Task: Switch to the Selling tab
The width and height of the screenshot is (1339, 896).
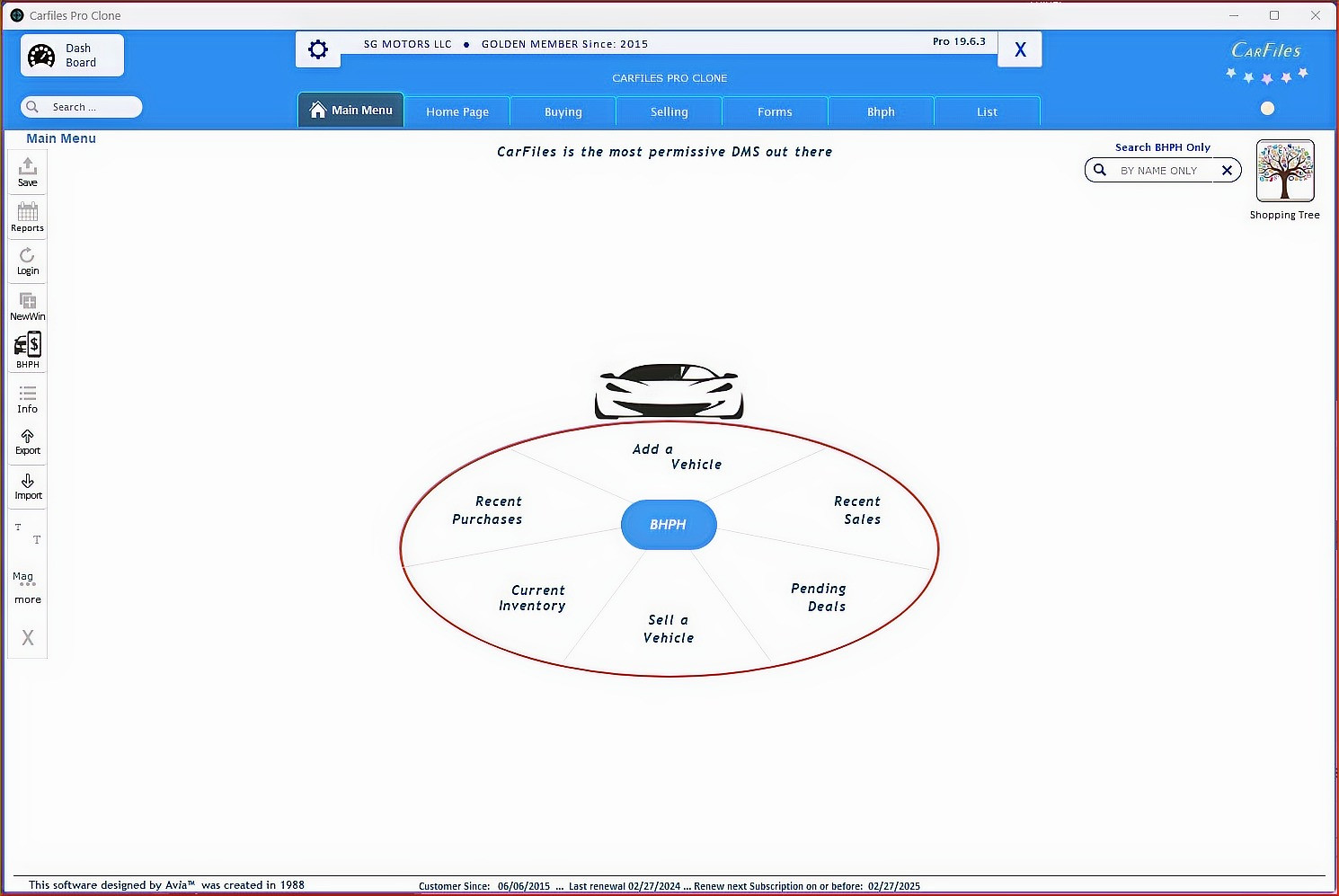Action: [669, 111]
